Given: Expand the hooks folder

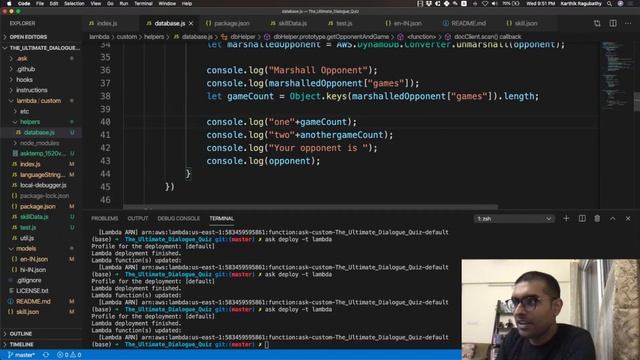Looking at the screenshot, I should click(41, 80).
